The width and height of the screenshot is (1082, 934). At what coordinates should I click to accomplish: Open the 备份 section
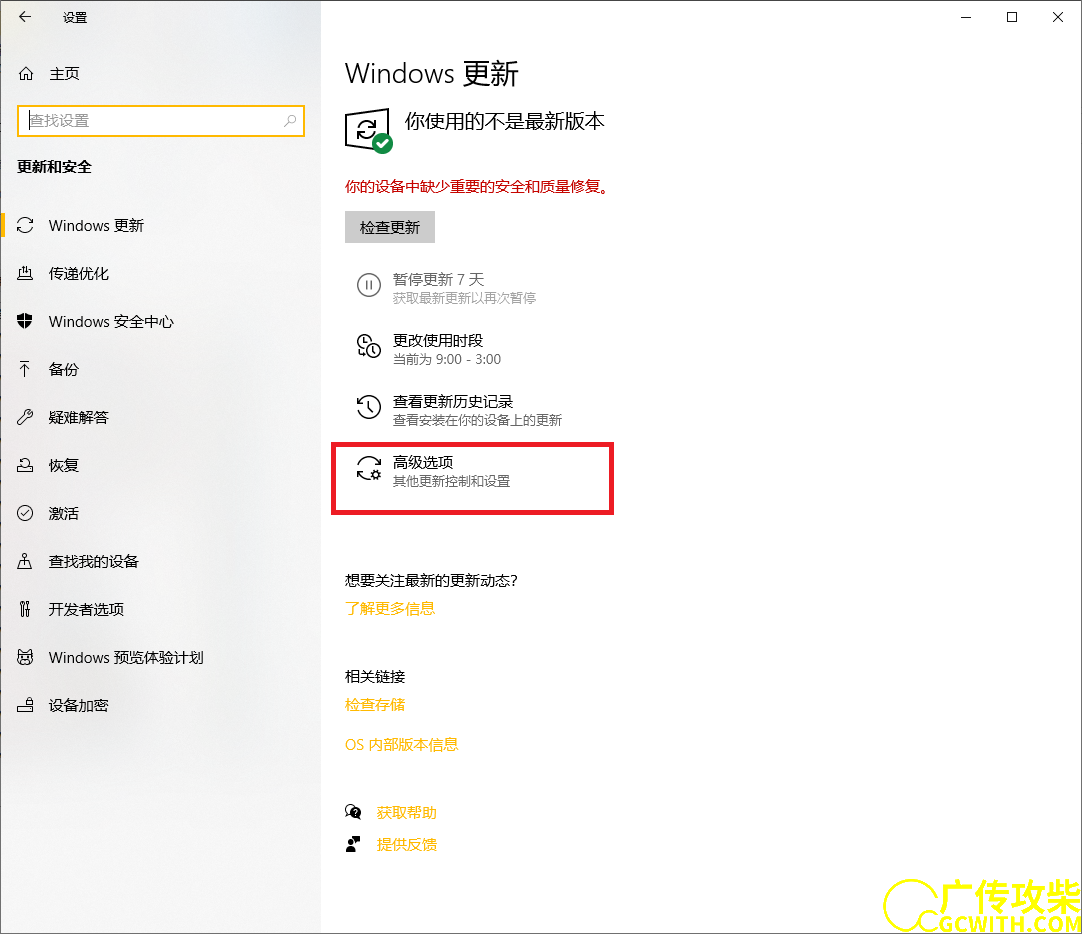pos(161,369)
